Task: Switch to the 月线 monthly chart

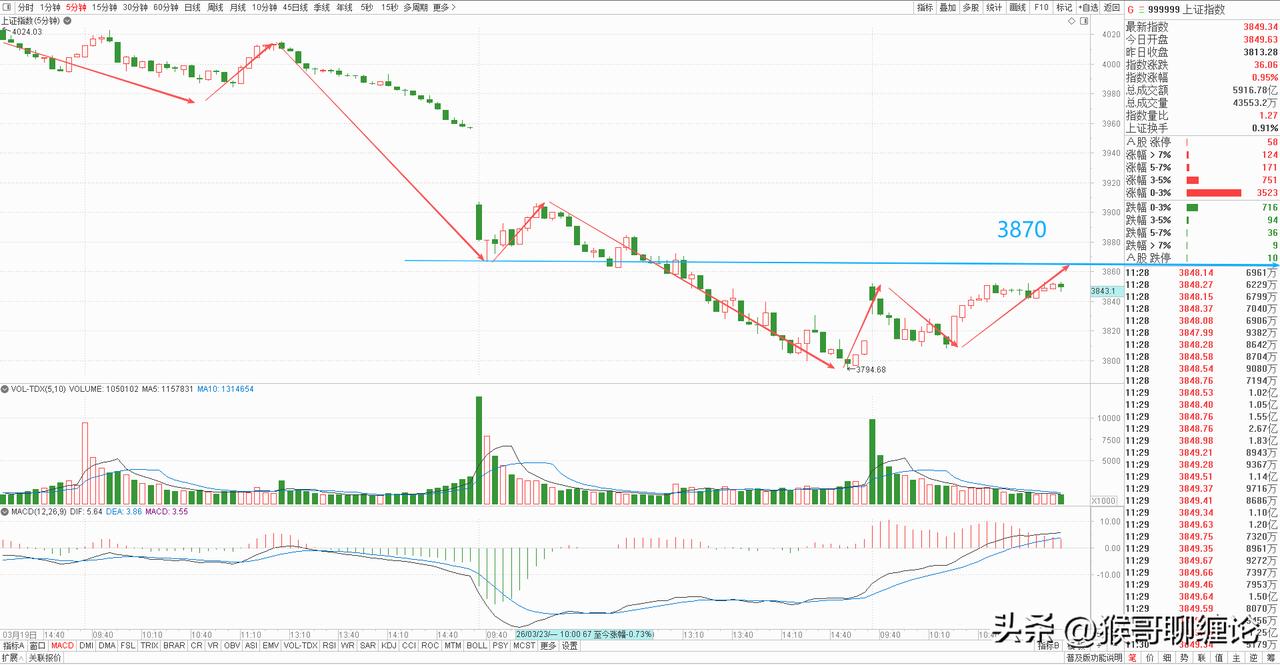Action: [237, 7]
